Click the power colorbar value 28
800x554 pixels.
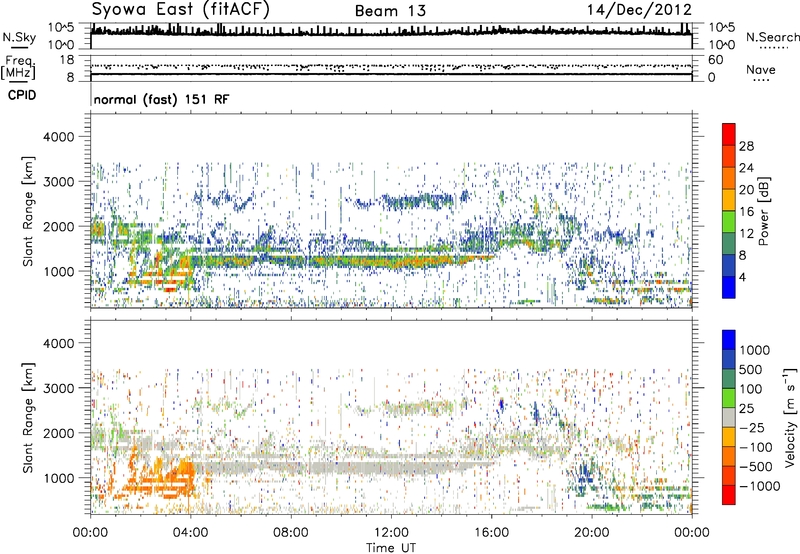[746, 146]
